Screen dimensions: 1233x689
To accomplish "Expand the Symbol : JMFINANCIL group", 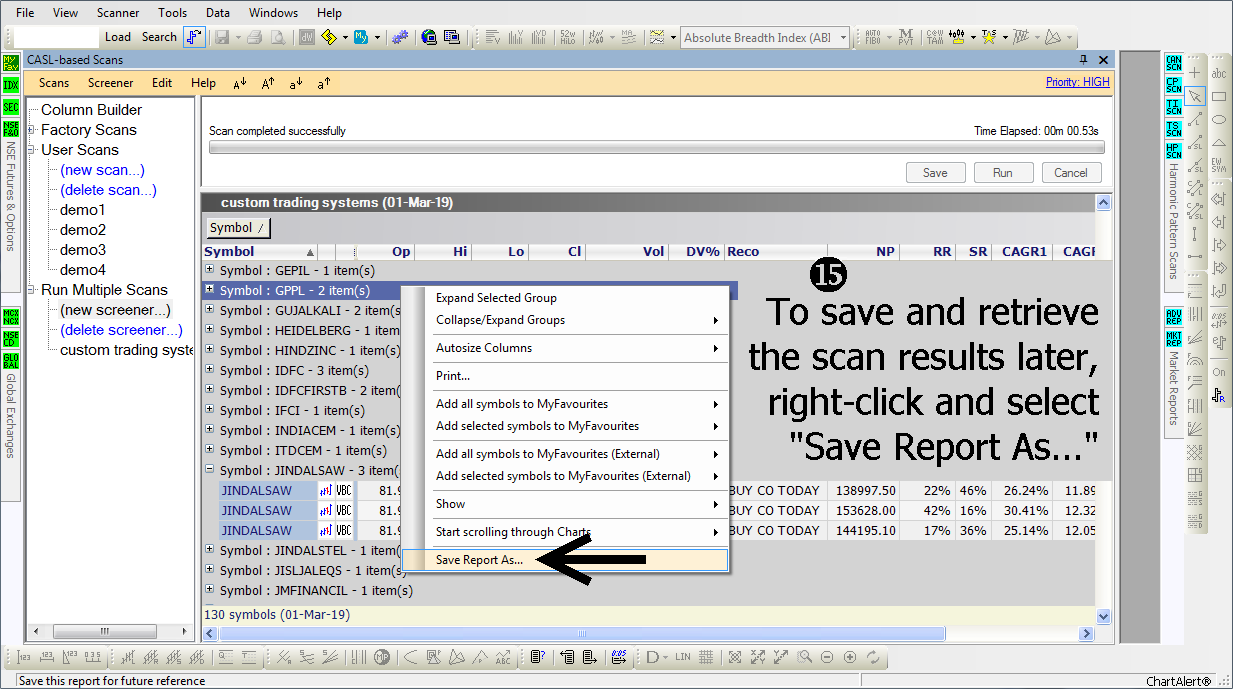I will click(209, 590).
